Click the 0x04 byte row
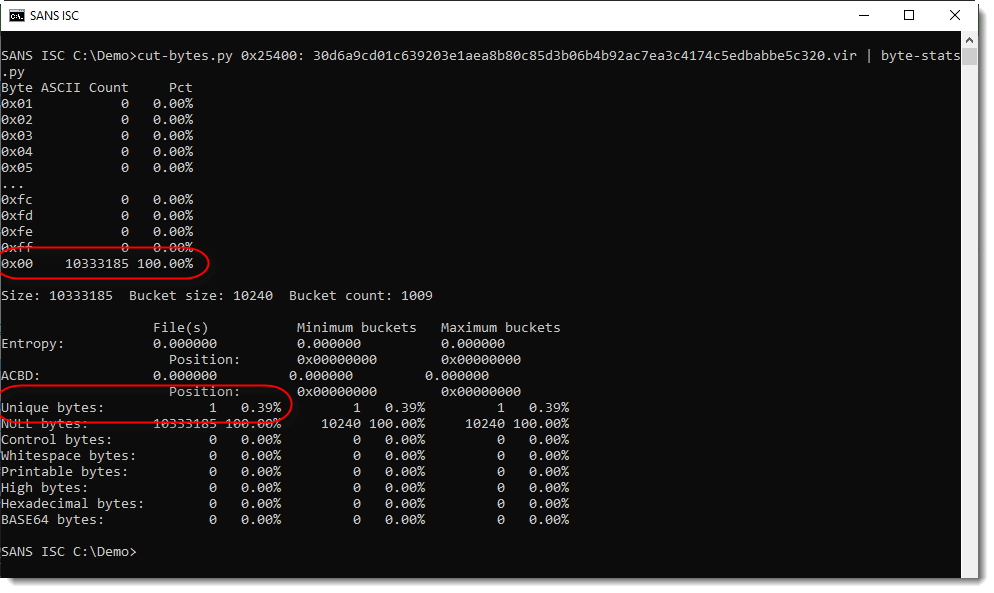The image size is (994, 593). coord(97,152)
